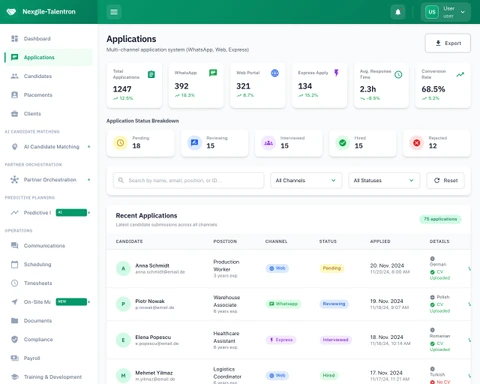Image resolution: width=480 pixels, height=384 pixels.
Task: Click the Total Applications clipboard icon
Action: pos(151,74)
